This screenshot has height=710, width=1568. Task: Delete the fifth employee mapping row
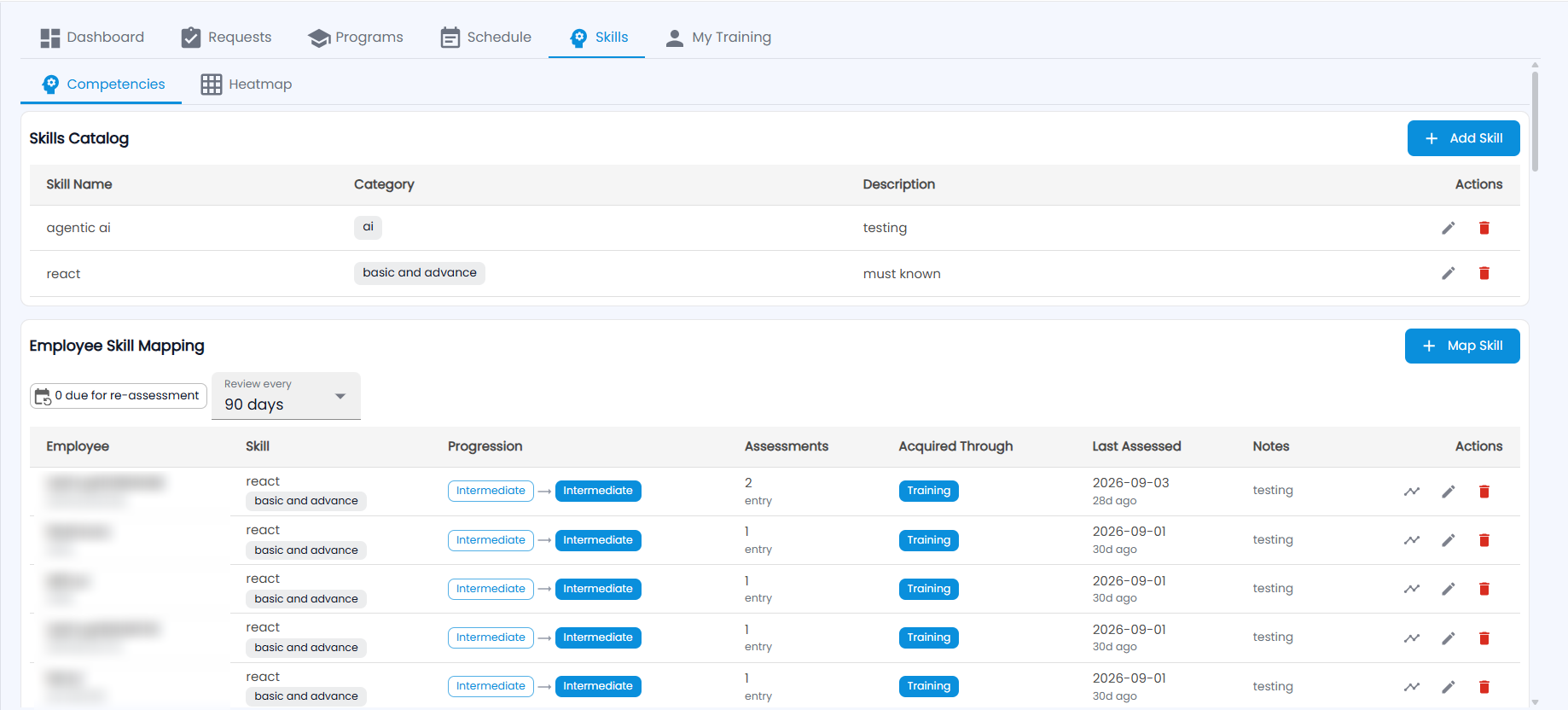(1484, 687)
